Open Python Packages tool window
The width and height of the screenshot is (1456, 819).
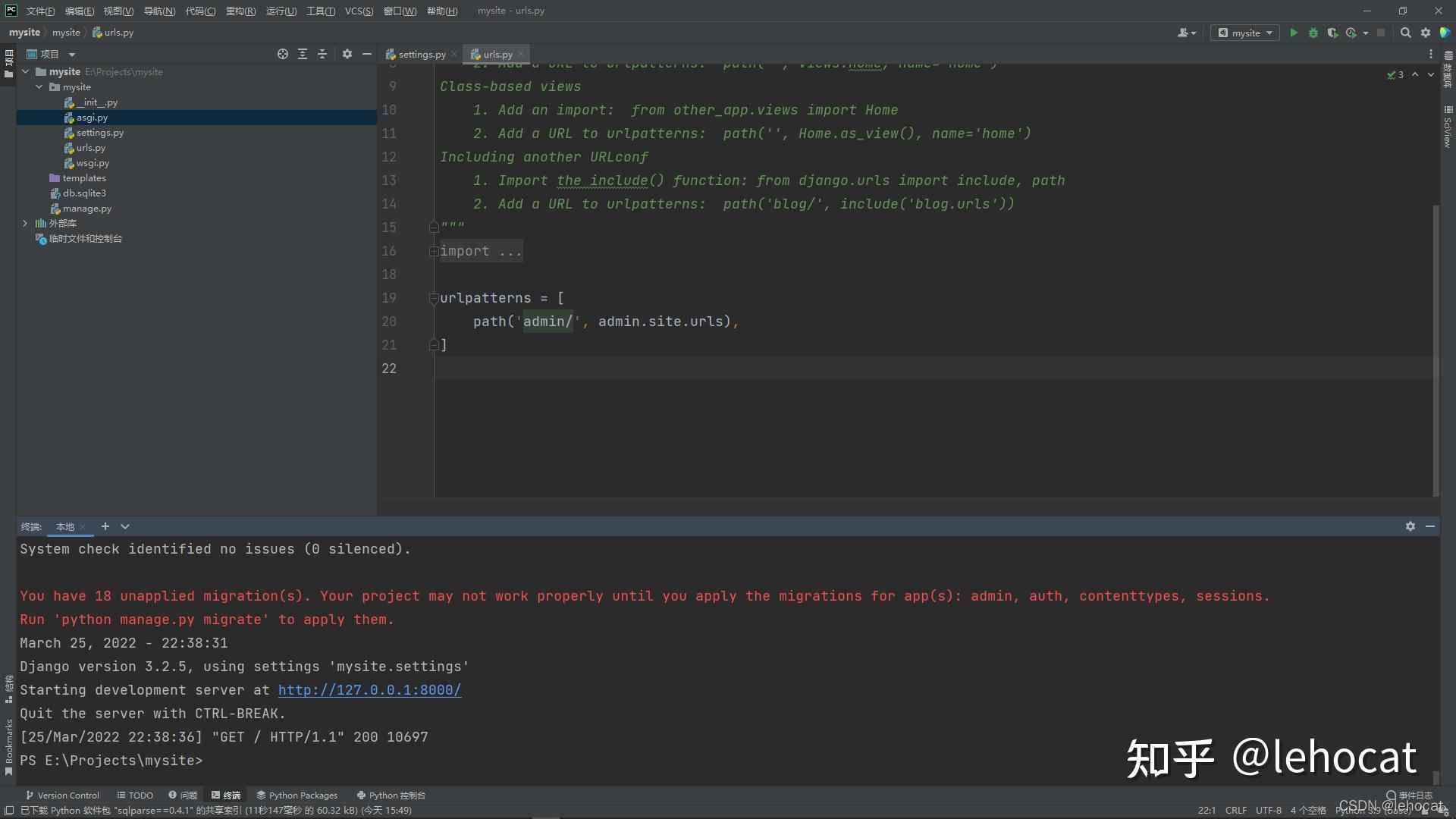pos(297,795)
